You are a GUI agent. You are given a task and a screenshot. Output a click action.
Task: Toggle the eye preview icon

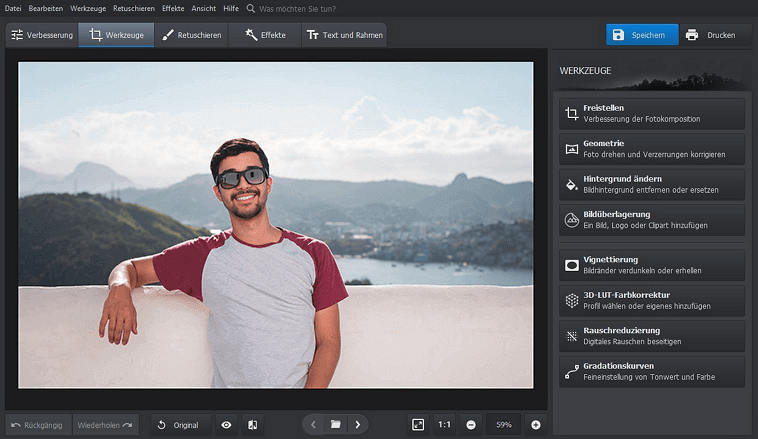[x=227, y=425]
